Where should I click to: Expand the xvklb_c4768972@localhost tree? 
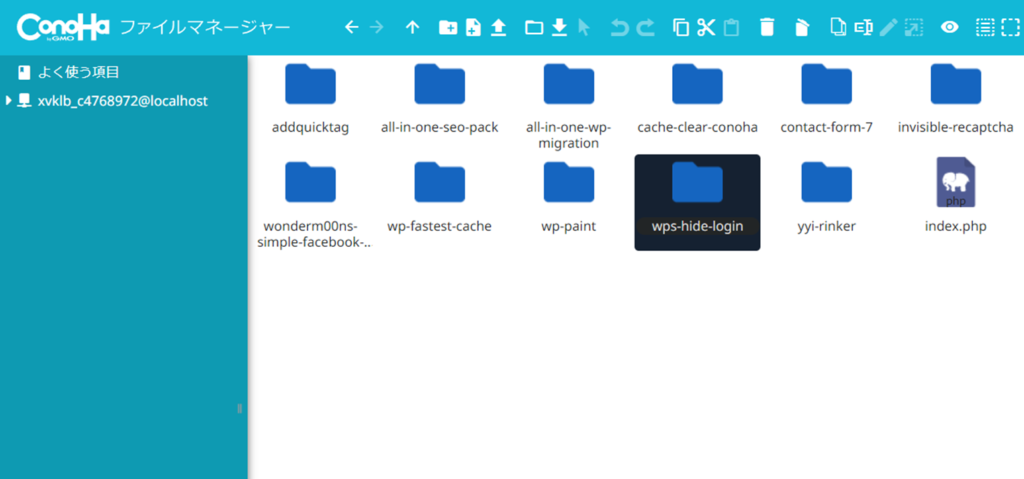(8, 101)
